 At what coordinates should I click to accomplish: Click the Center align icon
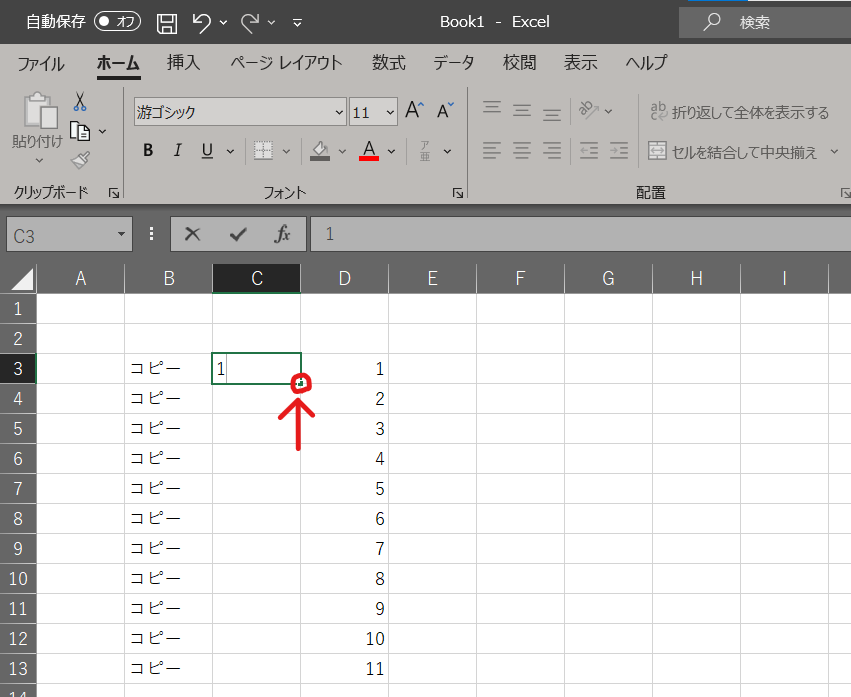522,150
